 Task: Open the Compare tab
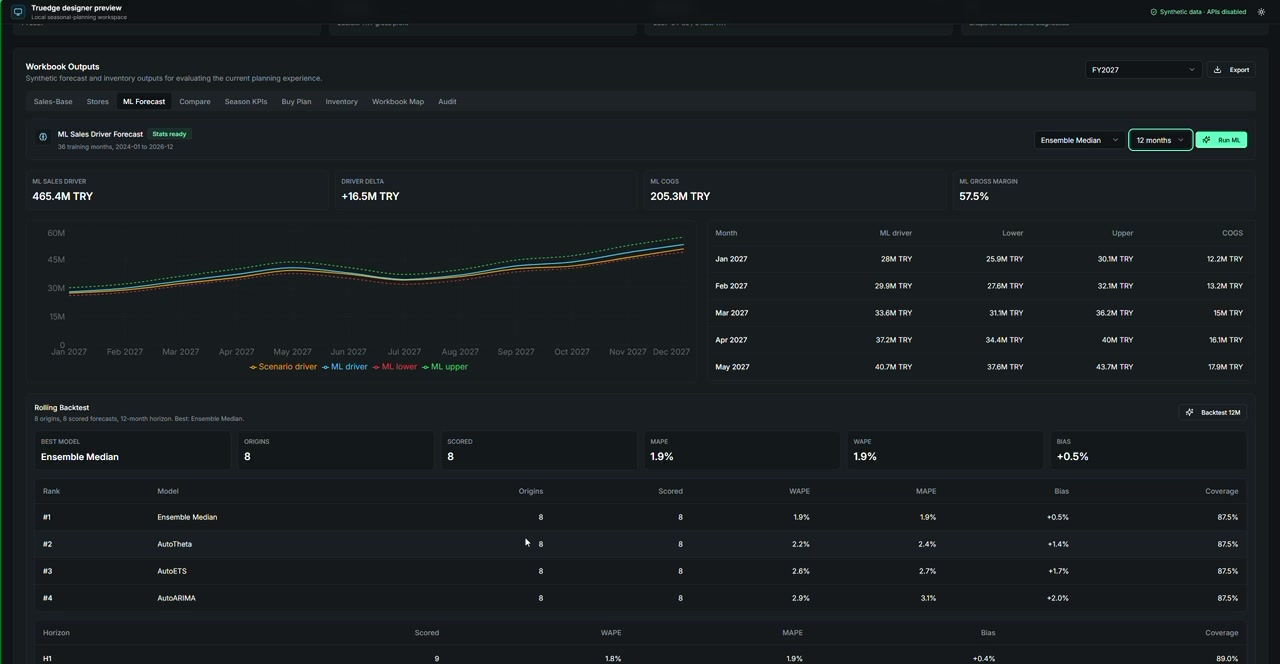[x=195, y=102]
